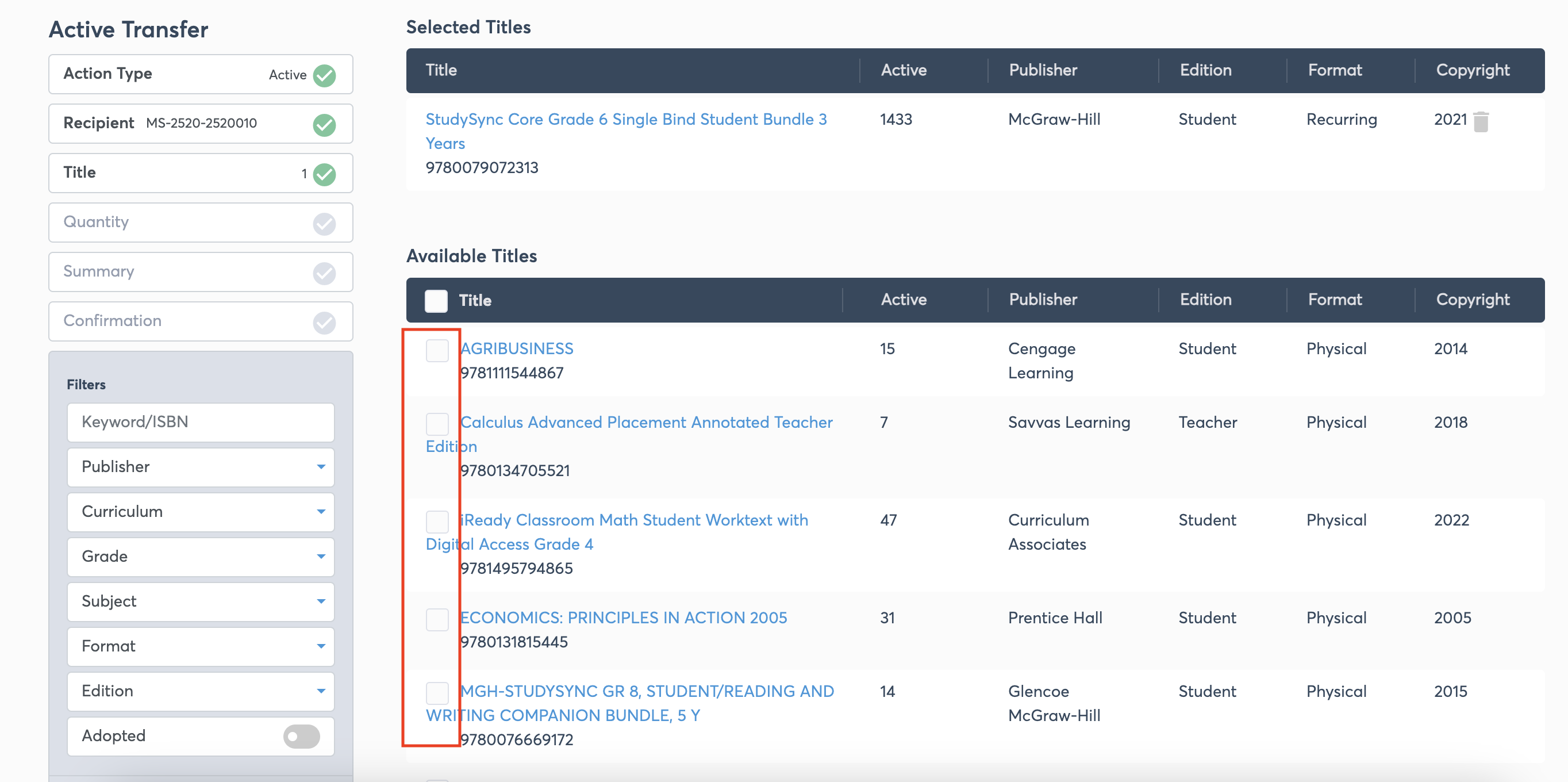Select all available titles with header checkbox
This screenshot has width=1568, height=782.
click(x=436, y=301)
